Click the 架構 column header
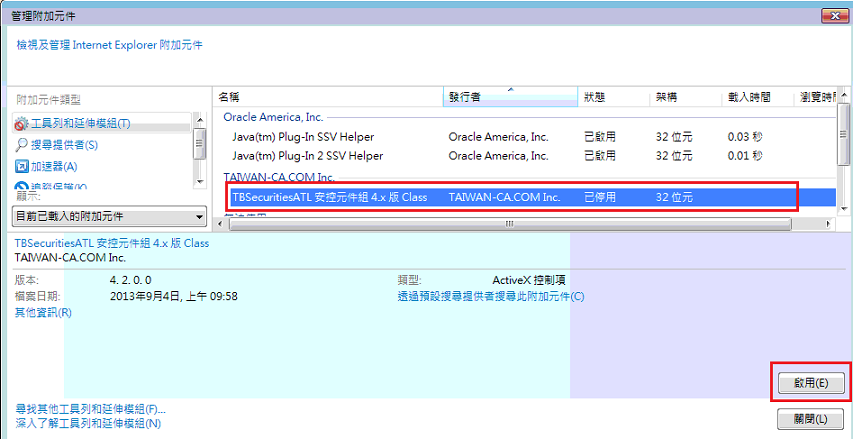The image size is (853, 439). pyautogui.click(x=684, y=97)
